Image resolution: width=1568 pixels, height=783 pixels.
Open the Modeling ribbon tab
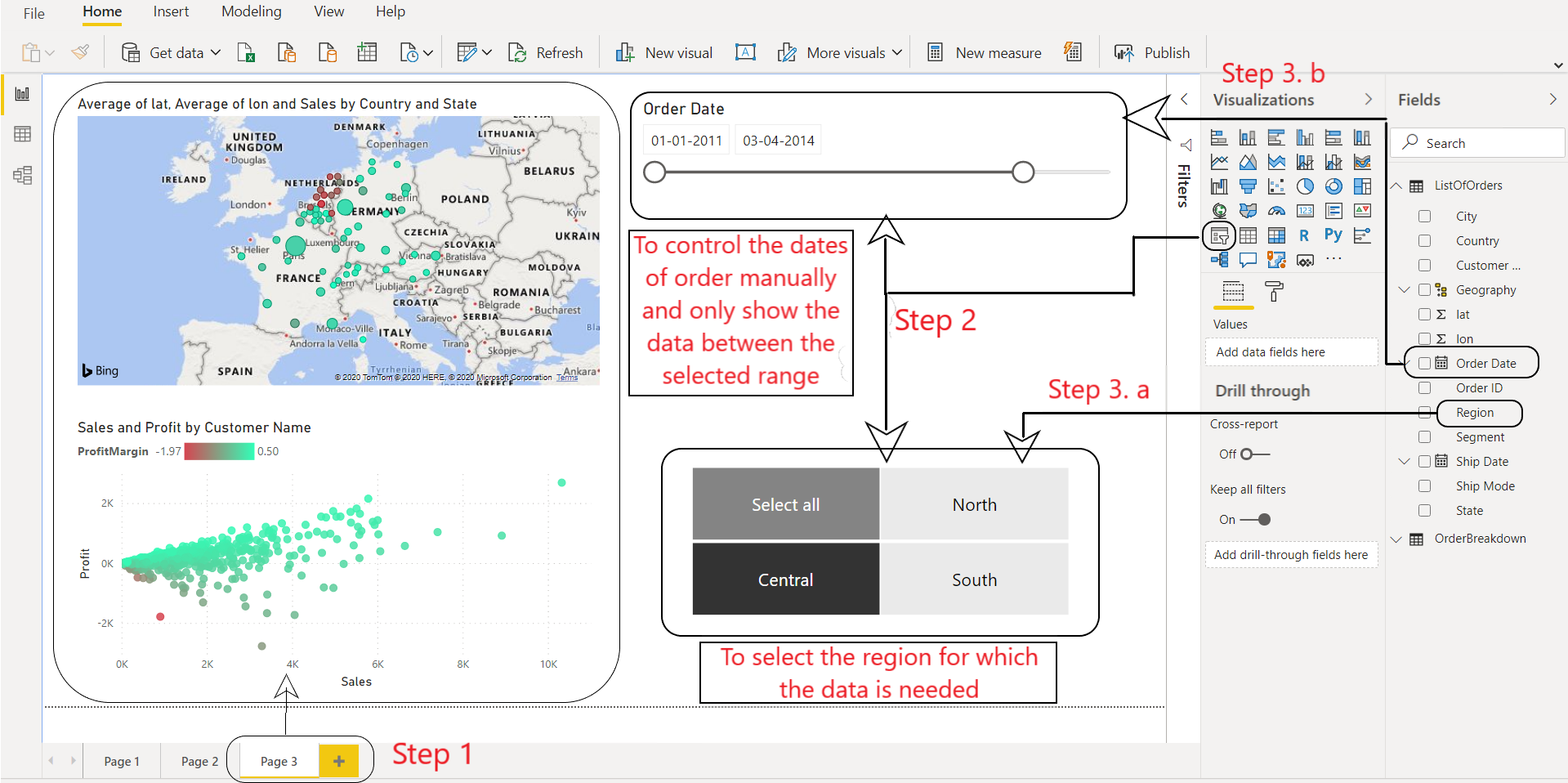tap(252, 11)
